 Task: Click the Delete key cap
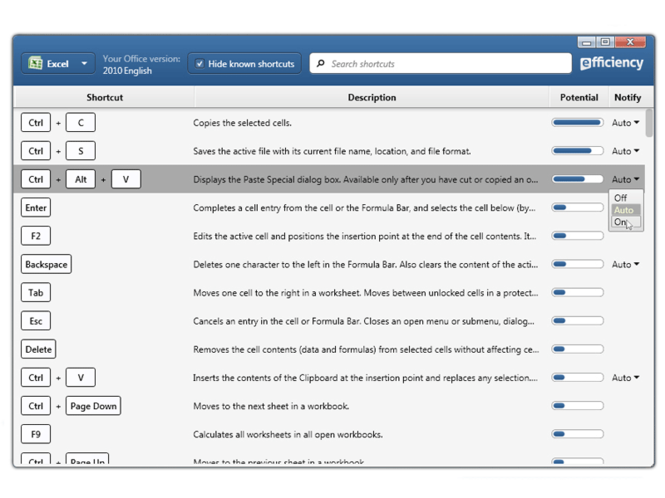(x=38, y=350)
